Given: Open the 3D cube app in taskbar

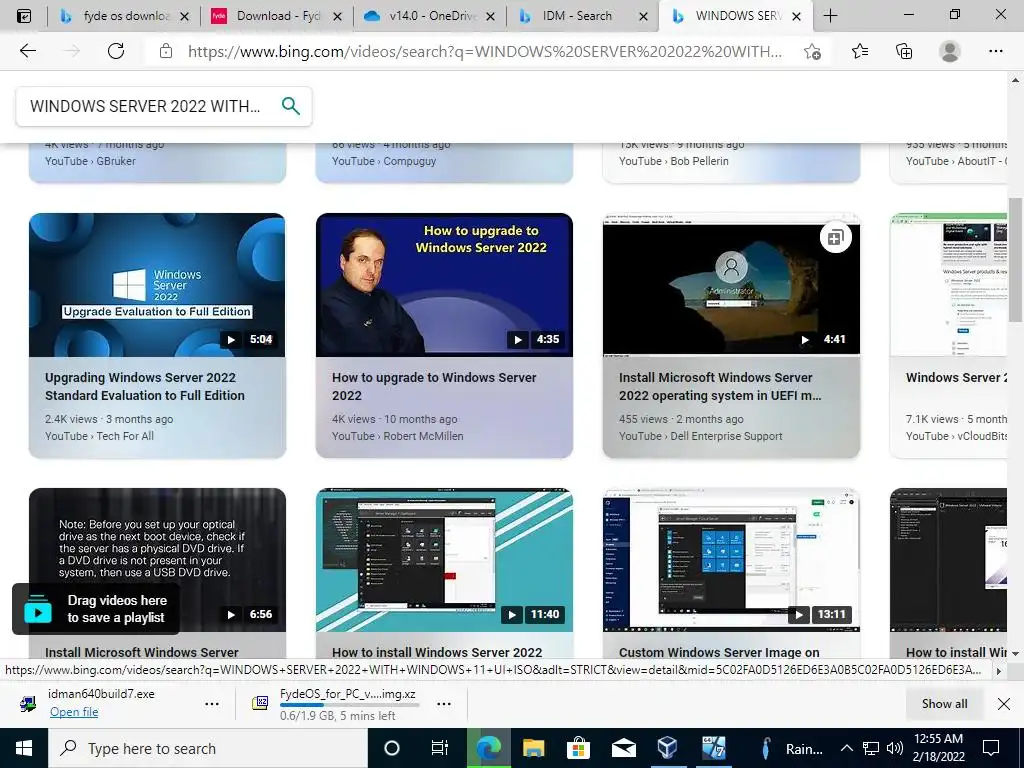Looking at the screenshot, I should tap(667, 748).
